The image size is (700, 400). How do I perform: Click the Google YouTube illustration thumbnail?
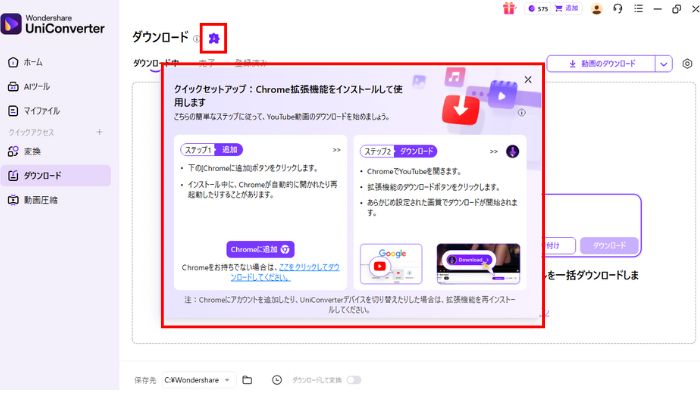[391, 264]
